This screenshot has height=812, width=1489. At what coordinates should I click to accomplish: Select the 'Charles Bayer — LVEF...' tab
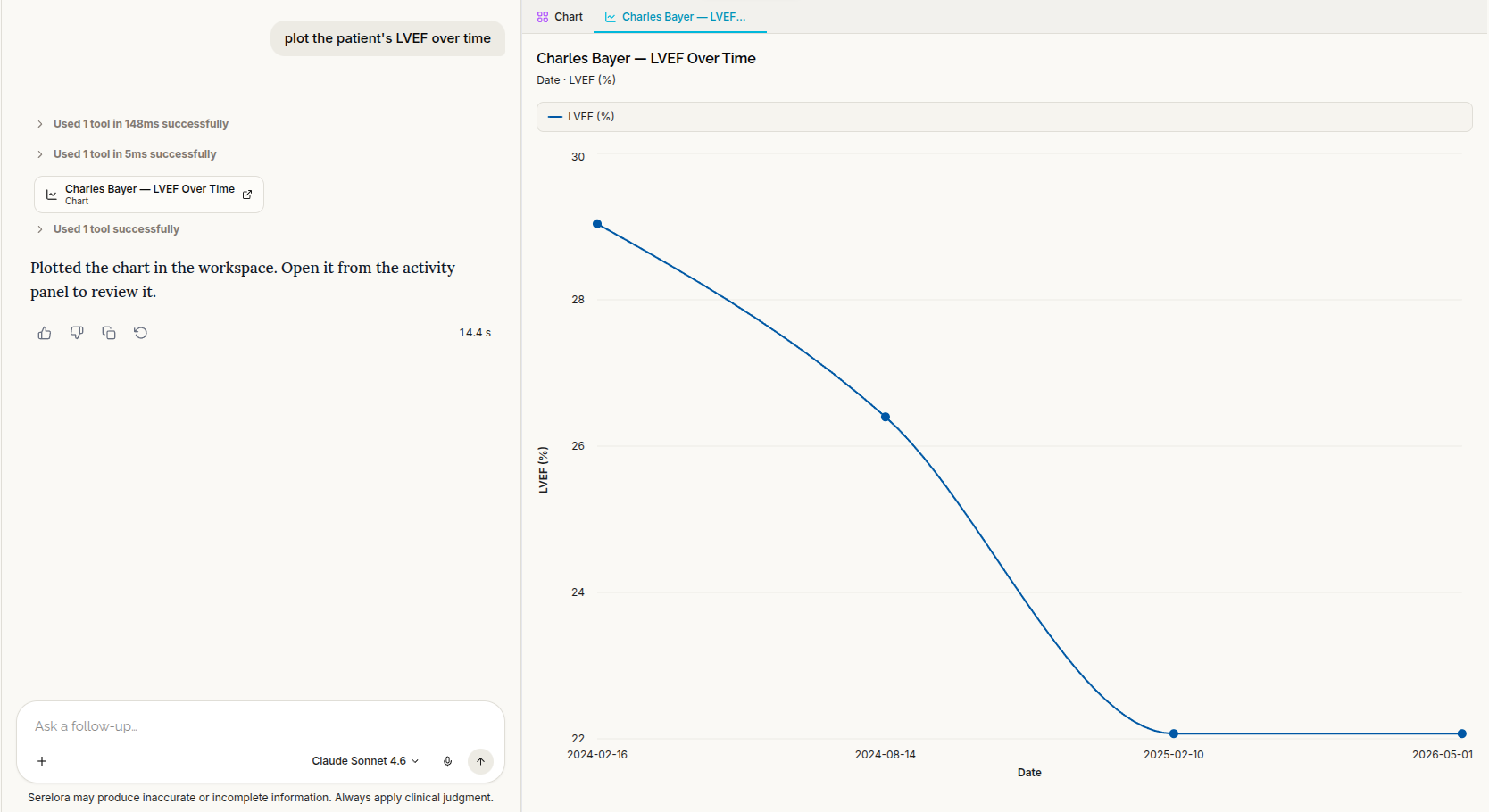(x=680, y=17)
